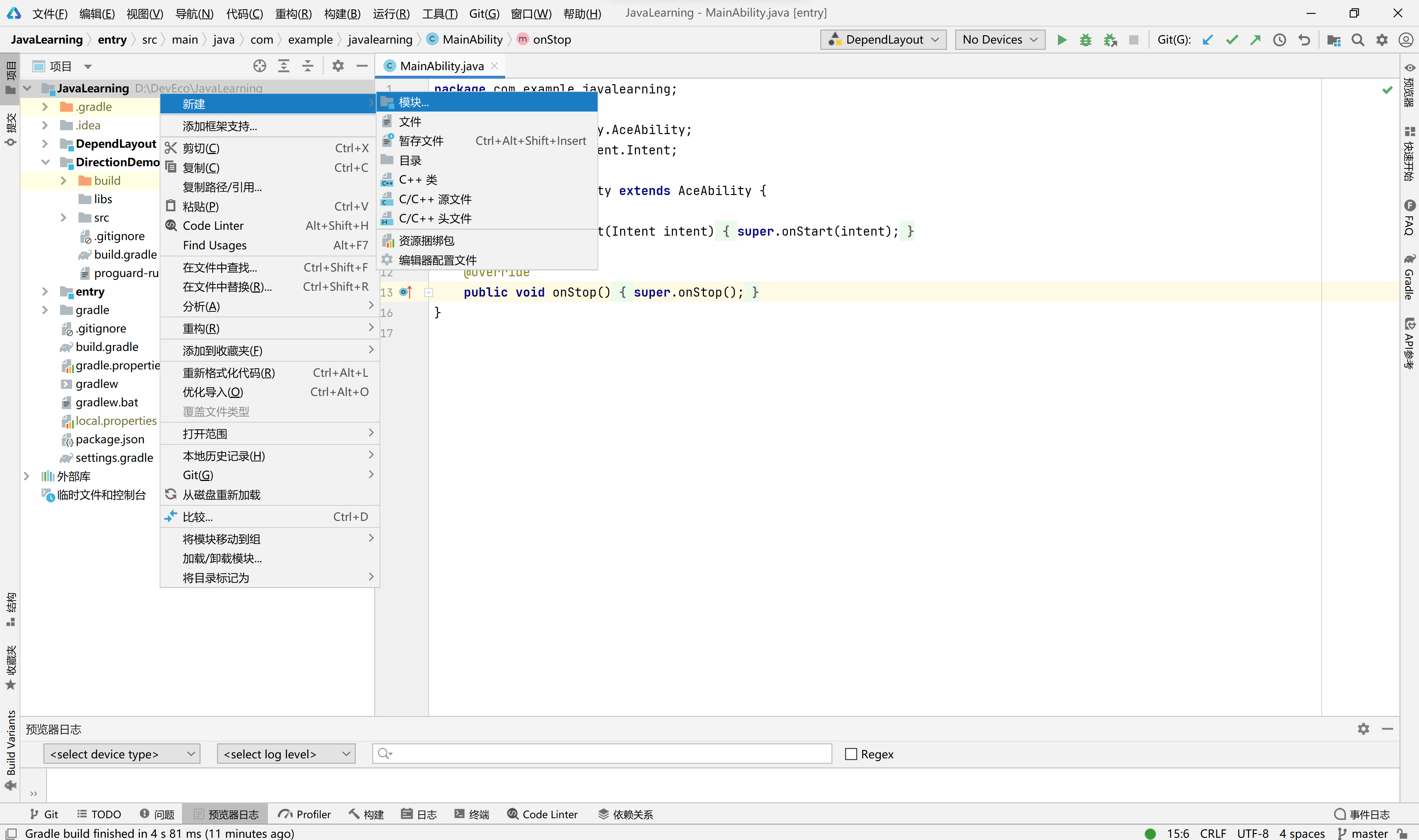Click the green Run button

pyautogui.click(x=1062, y=40)
